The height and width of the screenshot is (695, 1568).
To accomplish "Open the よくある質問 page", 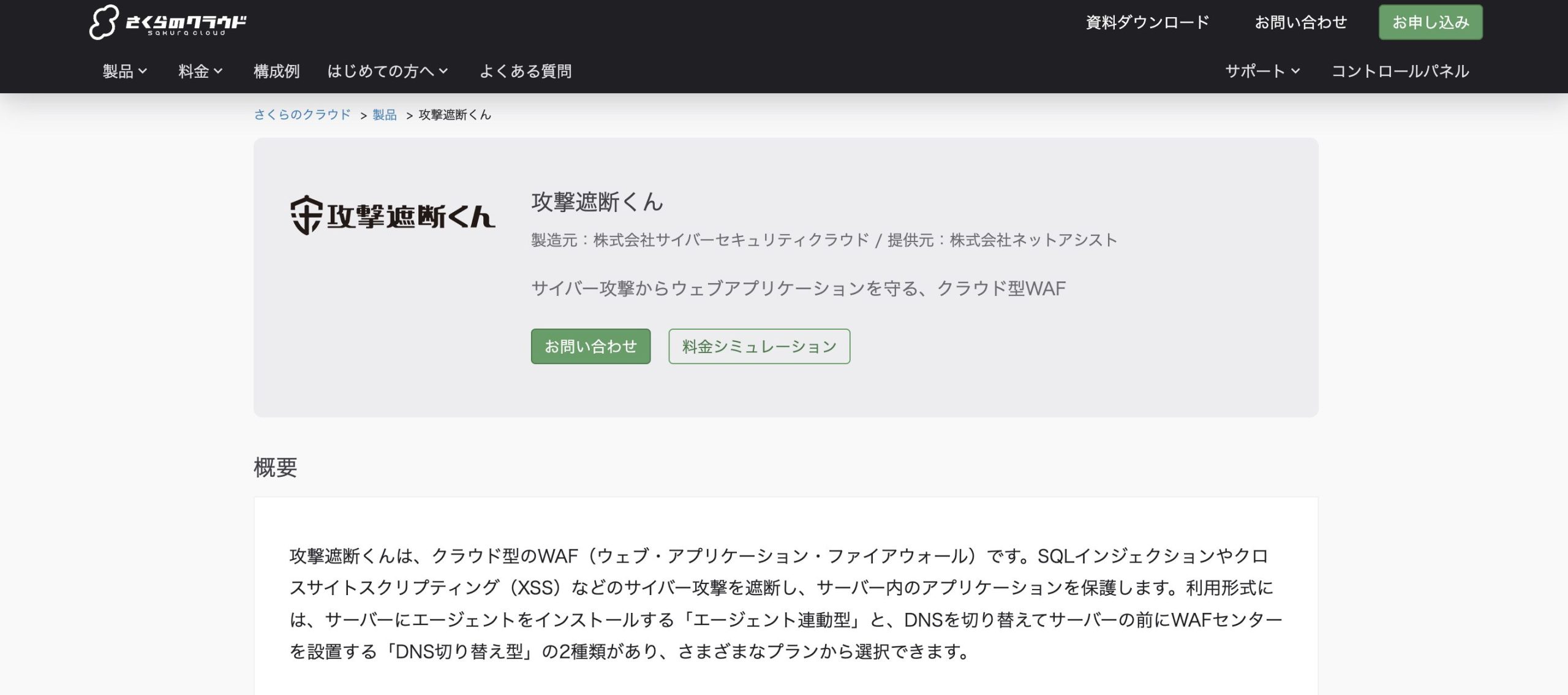I will point(526,71).
